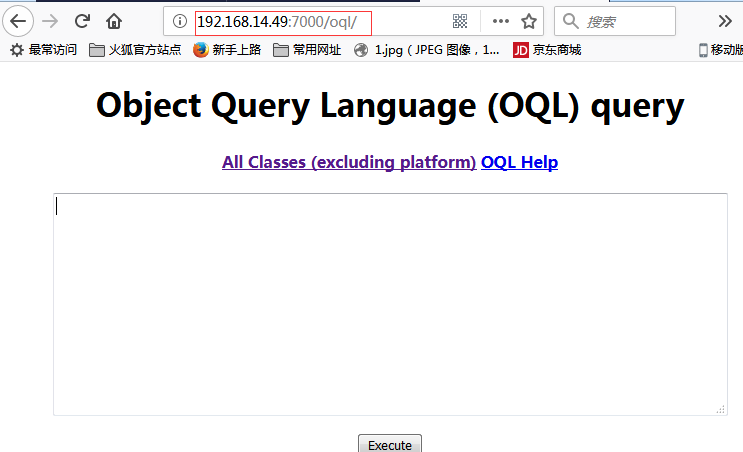
Task: Click the QR code icon in address bar
Action: (x=460, y=21)
